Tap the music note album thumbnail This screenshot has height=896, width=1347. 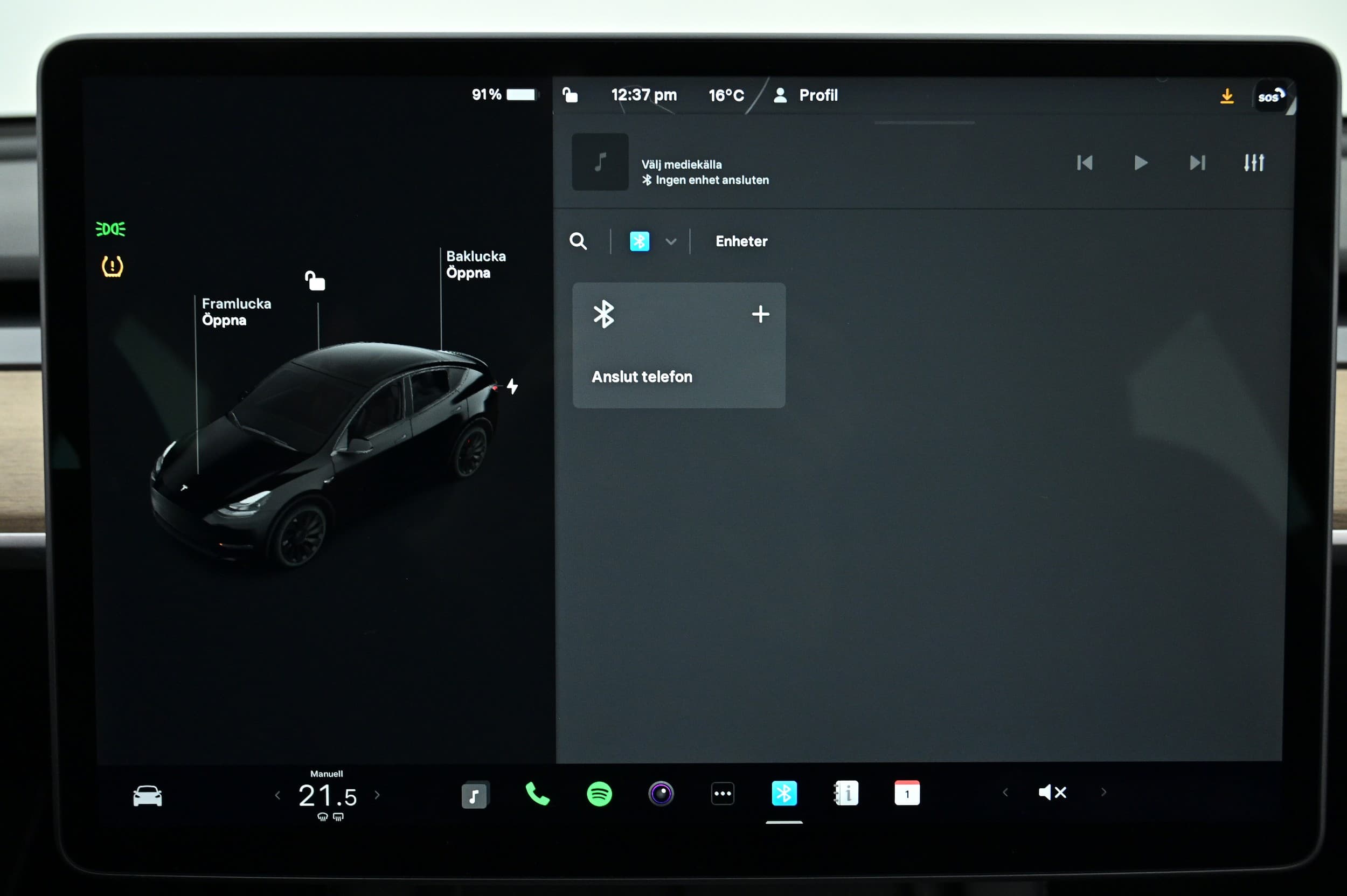(600, 162)
